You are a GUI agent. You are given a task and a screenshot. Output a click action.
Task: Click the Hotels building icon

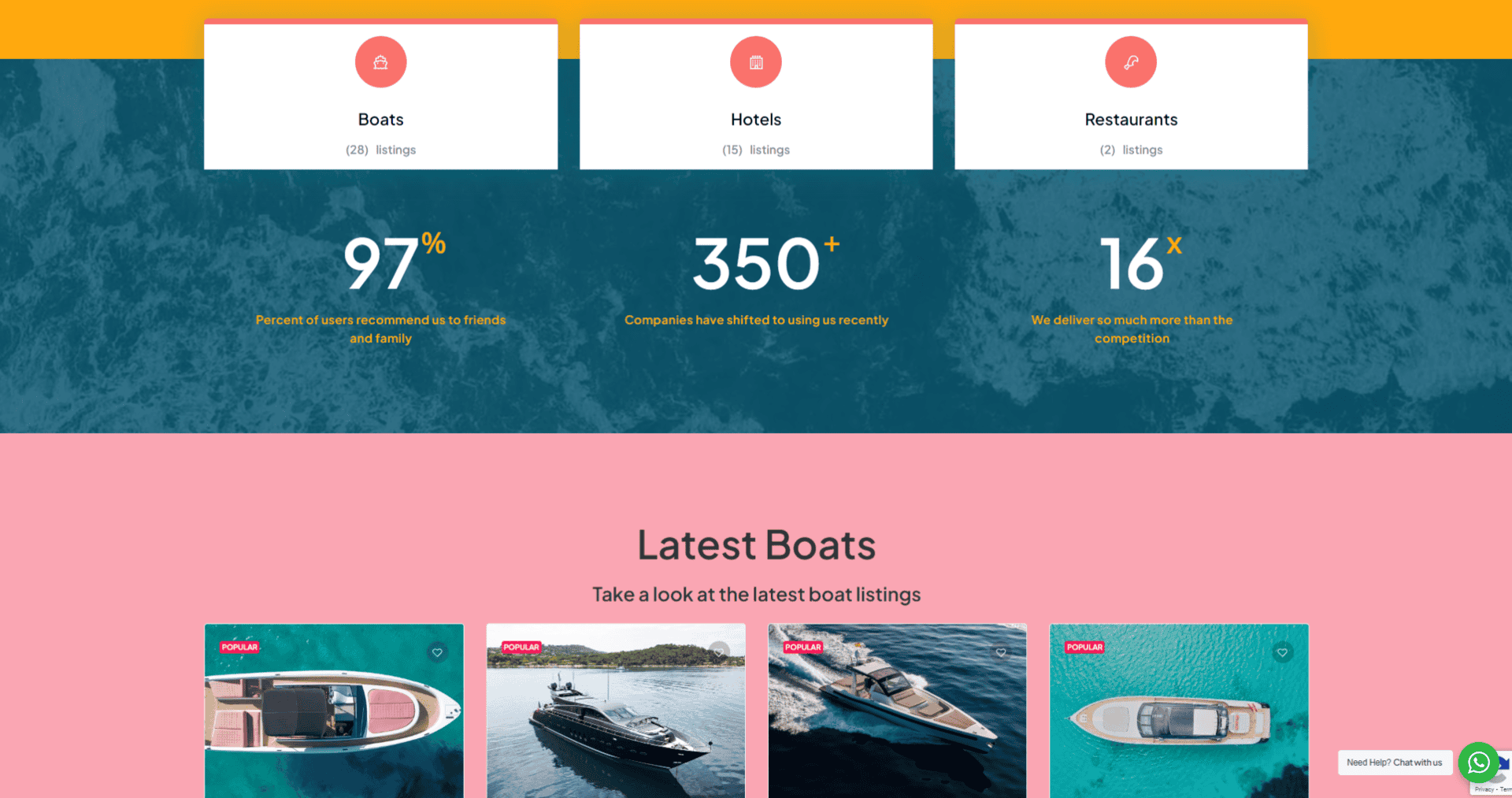[756, 62]
